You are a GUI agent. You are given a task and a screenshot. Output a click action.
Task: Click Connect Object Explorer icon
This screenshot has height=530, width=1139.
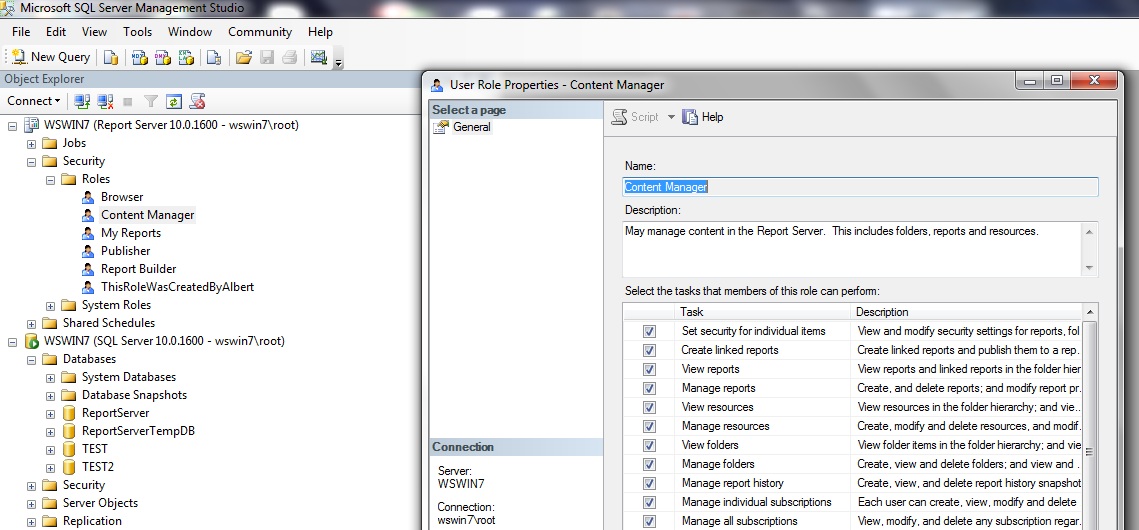tap(82, 101)
